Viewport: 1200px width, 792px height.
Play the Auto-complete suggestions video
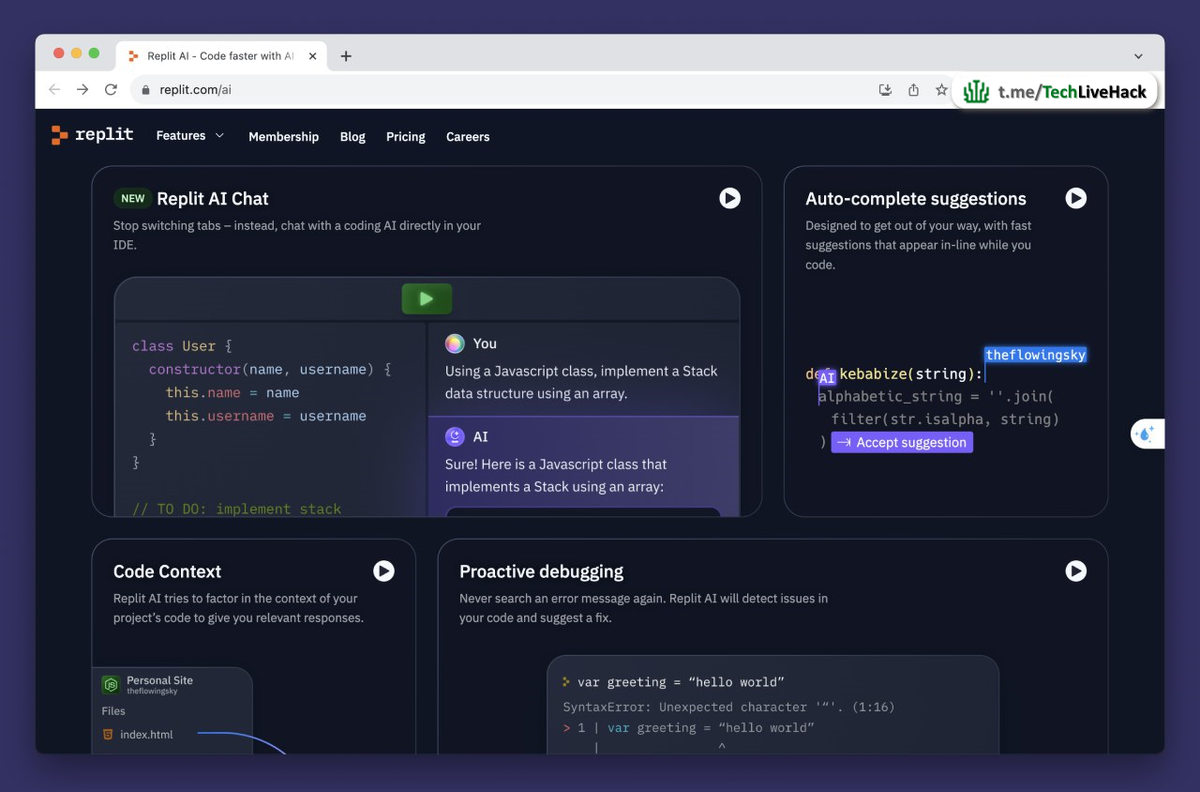[x=1076, y=198]
